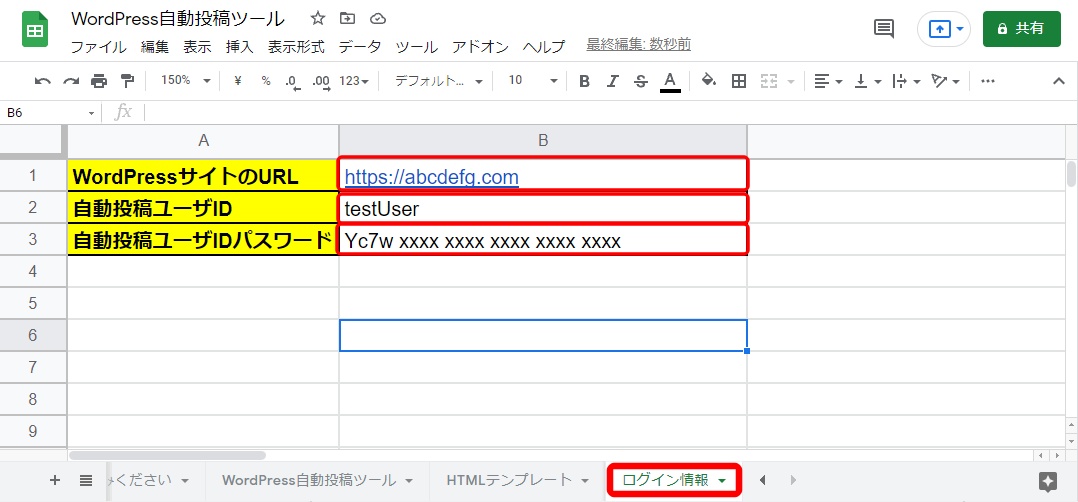This screenshot has height=502, width=1078.
Task: Toggle italic formatting
Action: pyautogui.click(x=613, y=81)
